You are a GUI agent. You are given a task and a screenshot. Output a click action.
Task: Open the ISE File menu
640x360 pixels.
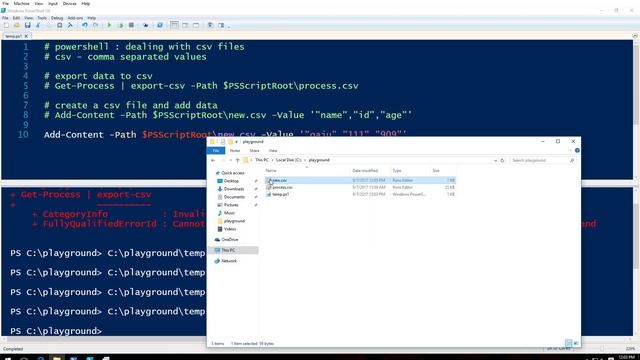[x=5, y=18]
